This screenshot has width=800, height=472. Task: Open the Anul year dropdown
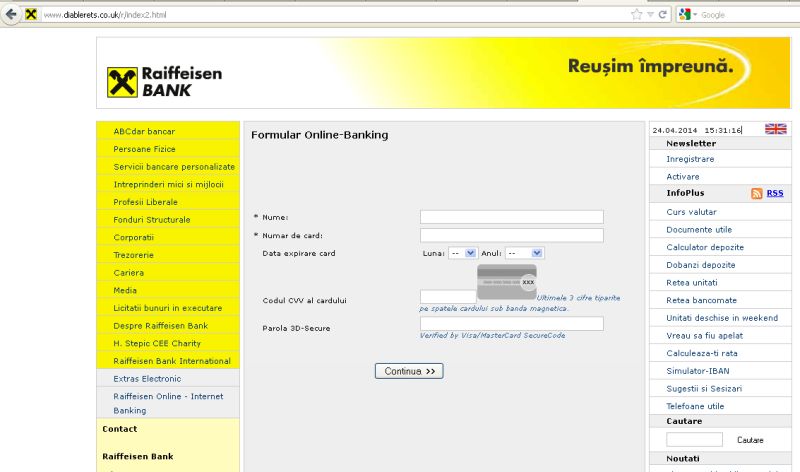(x=524, y=253)
